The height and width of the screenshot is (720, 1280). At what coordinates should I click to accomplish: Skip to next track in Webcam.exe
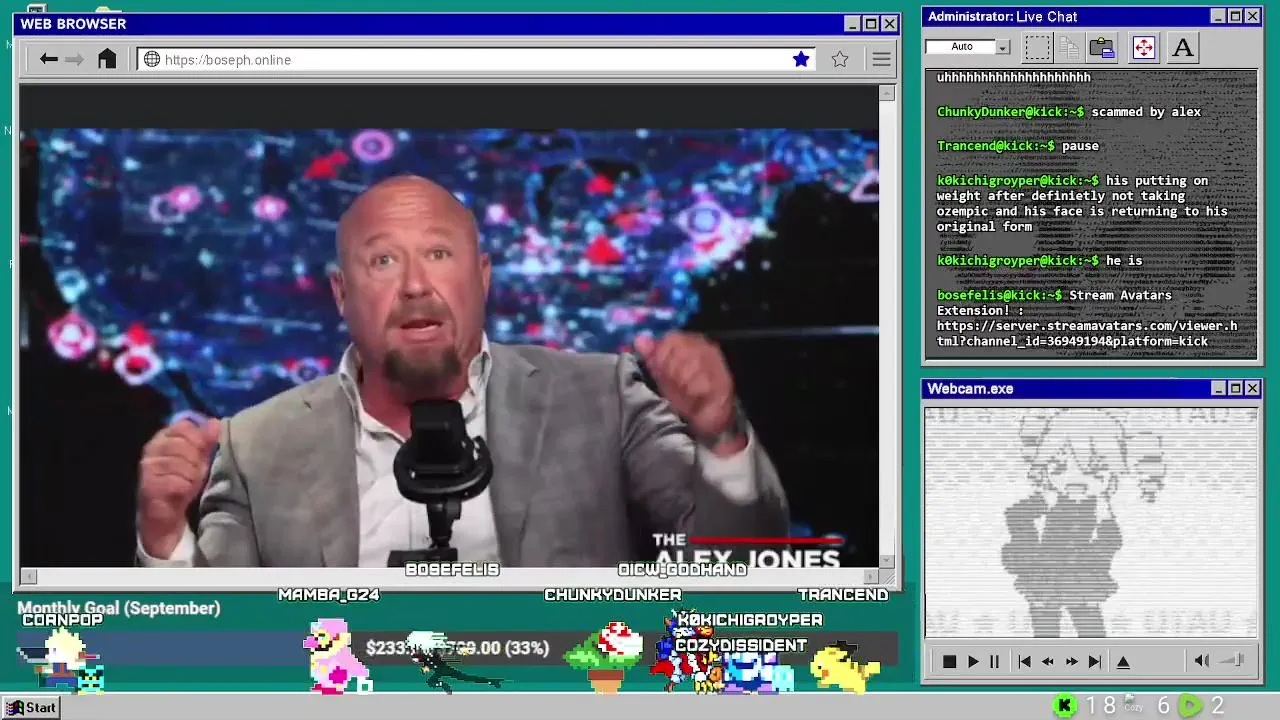coord(1094,662)
